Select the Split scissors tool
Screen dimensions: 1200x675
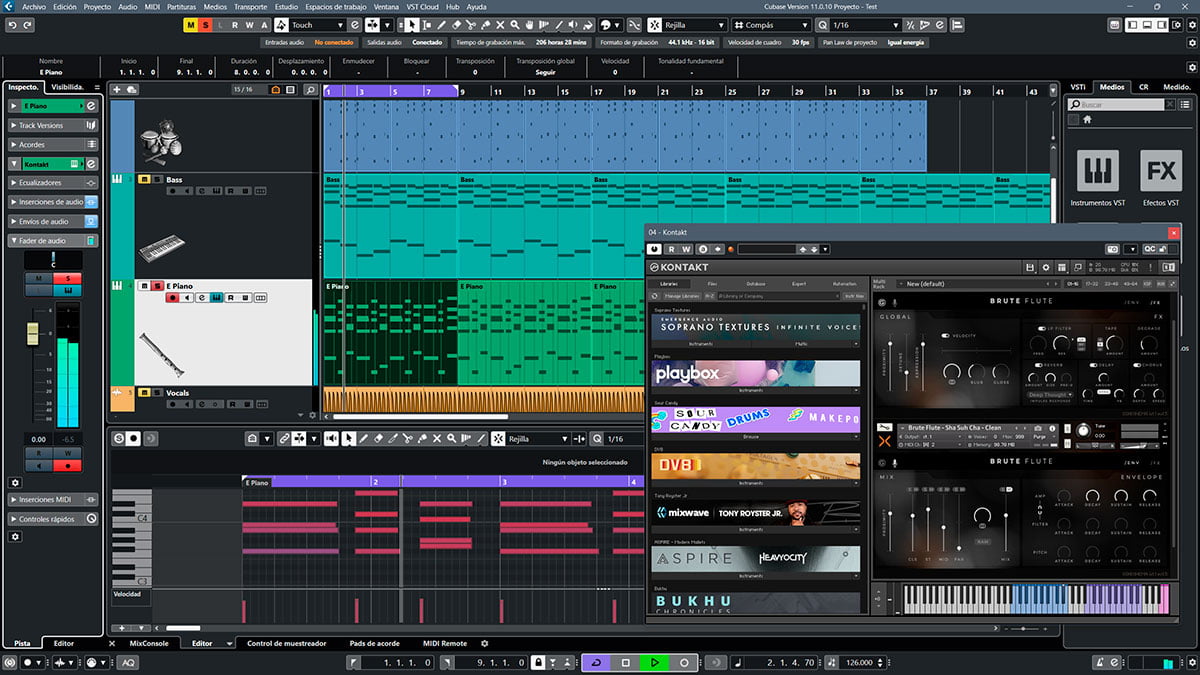tap(470, 24)
